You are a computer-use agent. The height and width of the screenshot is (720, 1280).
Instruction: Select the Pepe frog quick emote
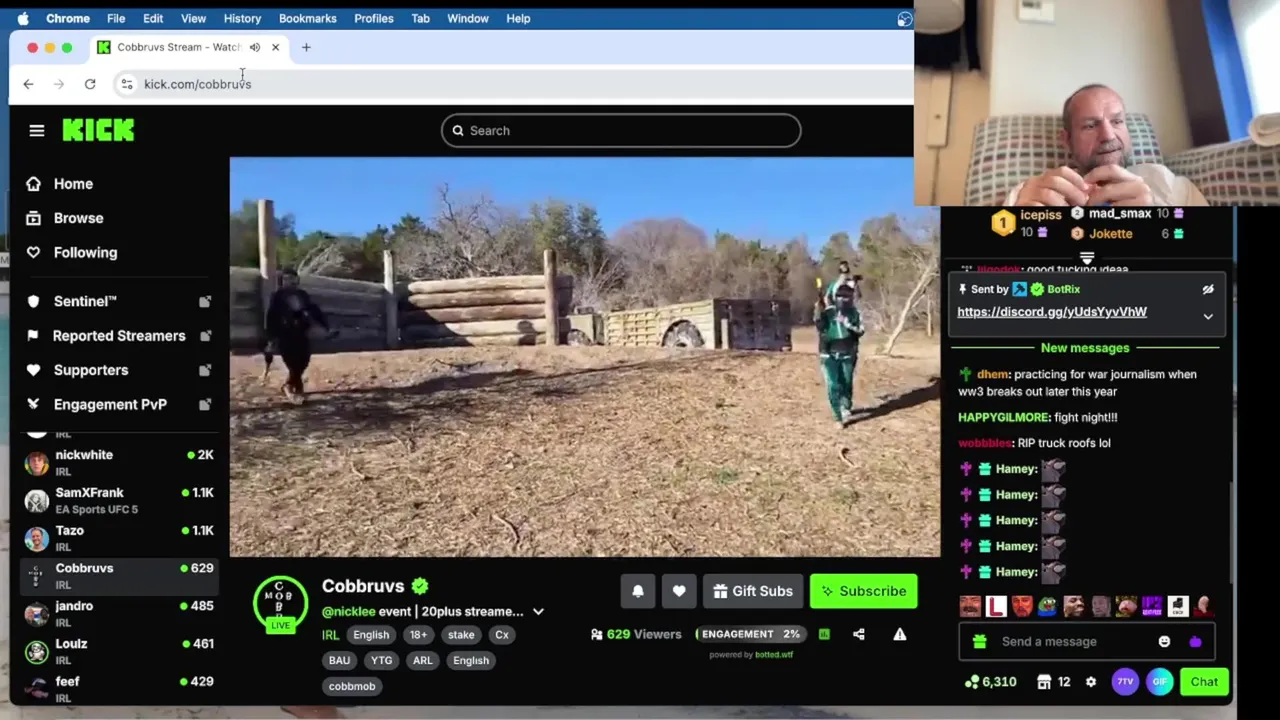1047,606
